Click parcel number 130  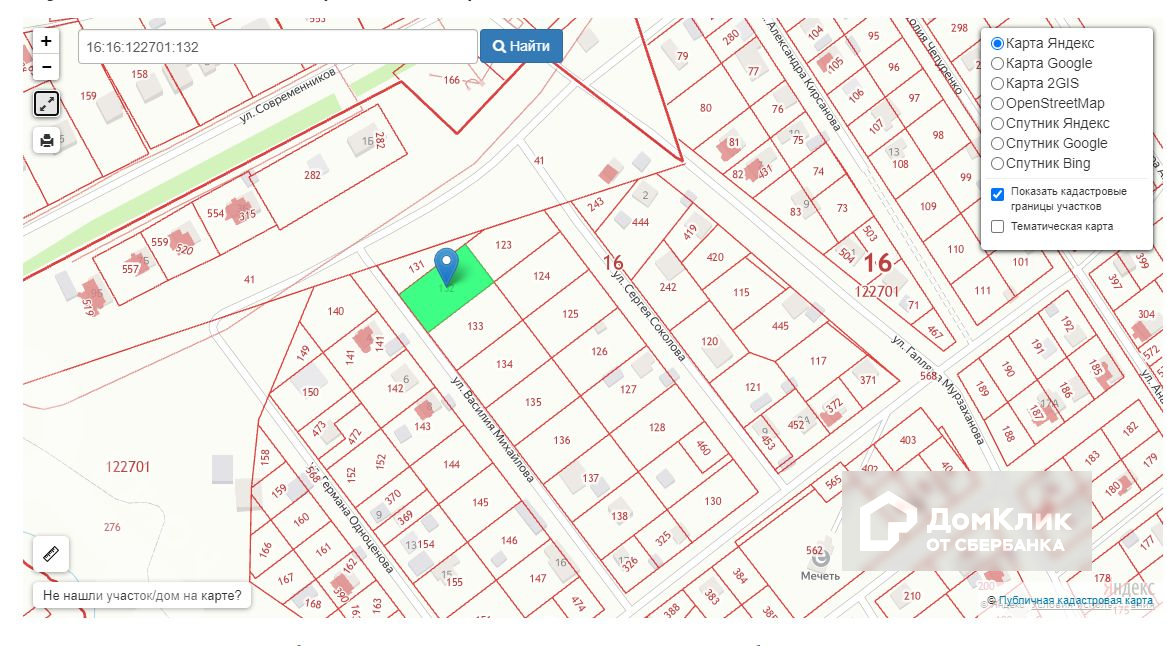713,502
